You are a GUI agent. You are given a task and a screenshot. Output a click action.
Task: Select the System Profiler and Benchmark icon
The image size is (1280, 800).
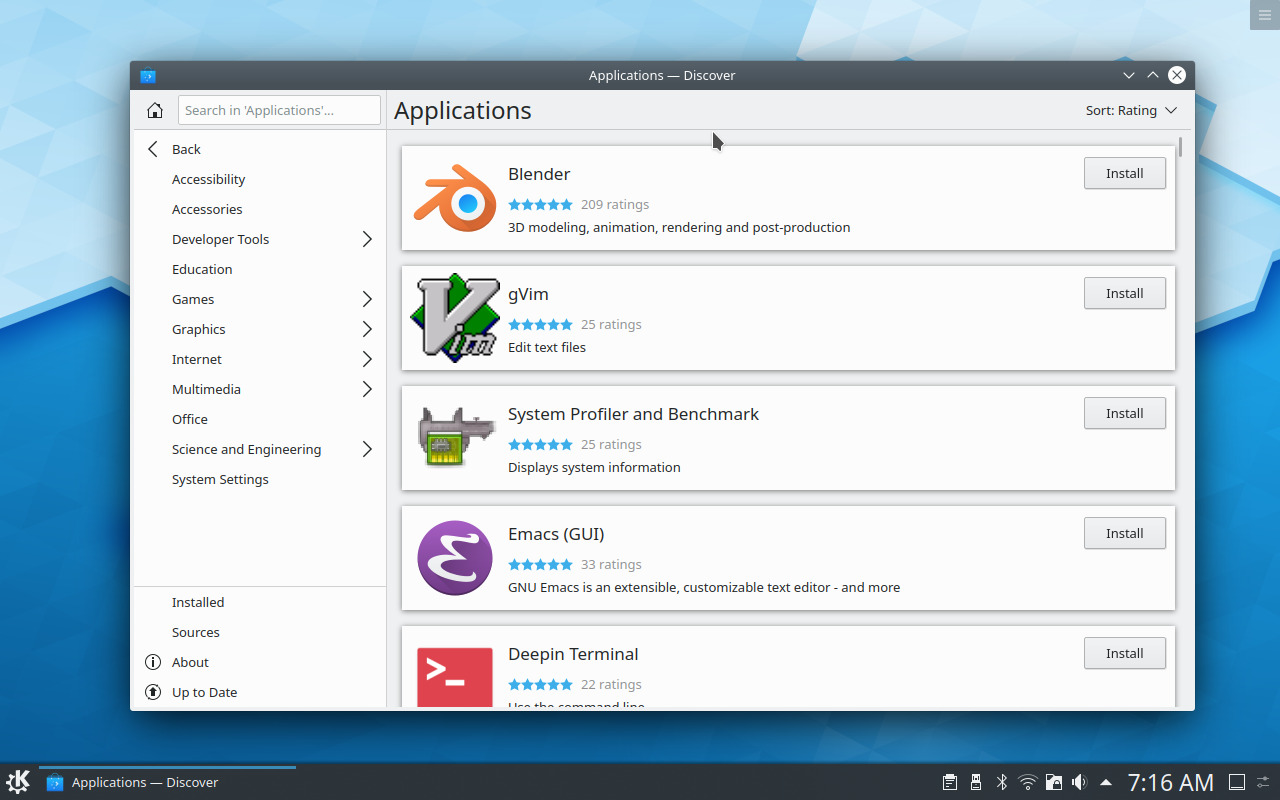(455, 438)
